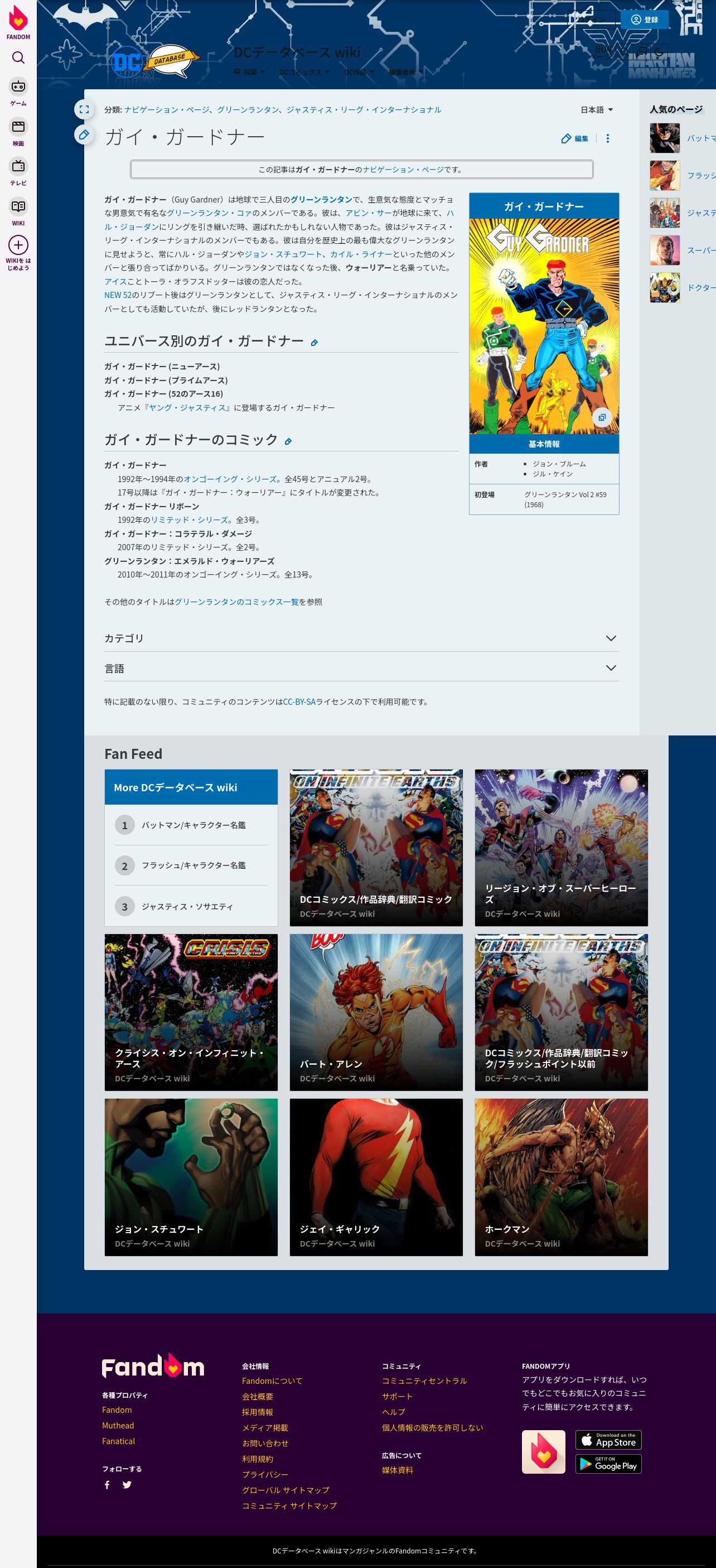Image resolution: width=716 pixels, height=1568 pixels.
Task: Open the ジャスティス・リーグ・インターナショナル category link
Action: coord(364,109)
